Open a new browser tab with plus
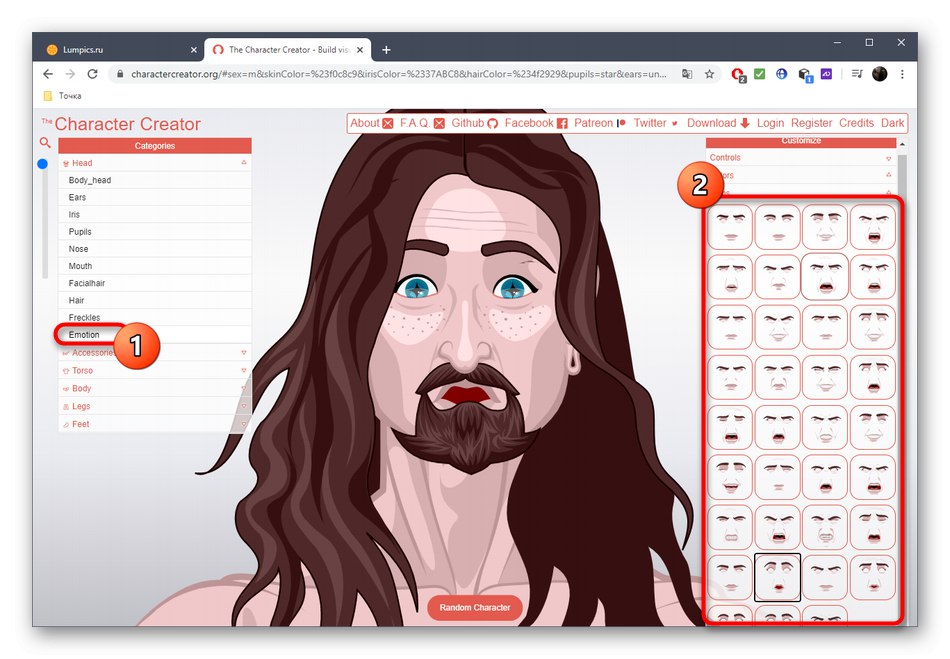Viewport: 950px width, 659px height. click(x=386, y=50)
